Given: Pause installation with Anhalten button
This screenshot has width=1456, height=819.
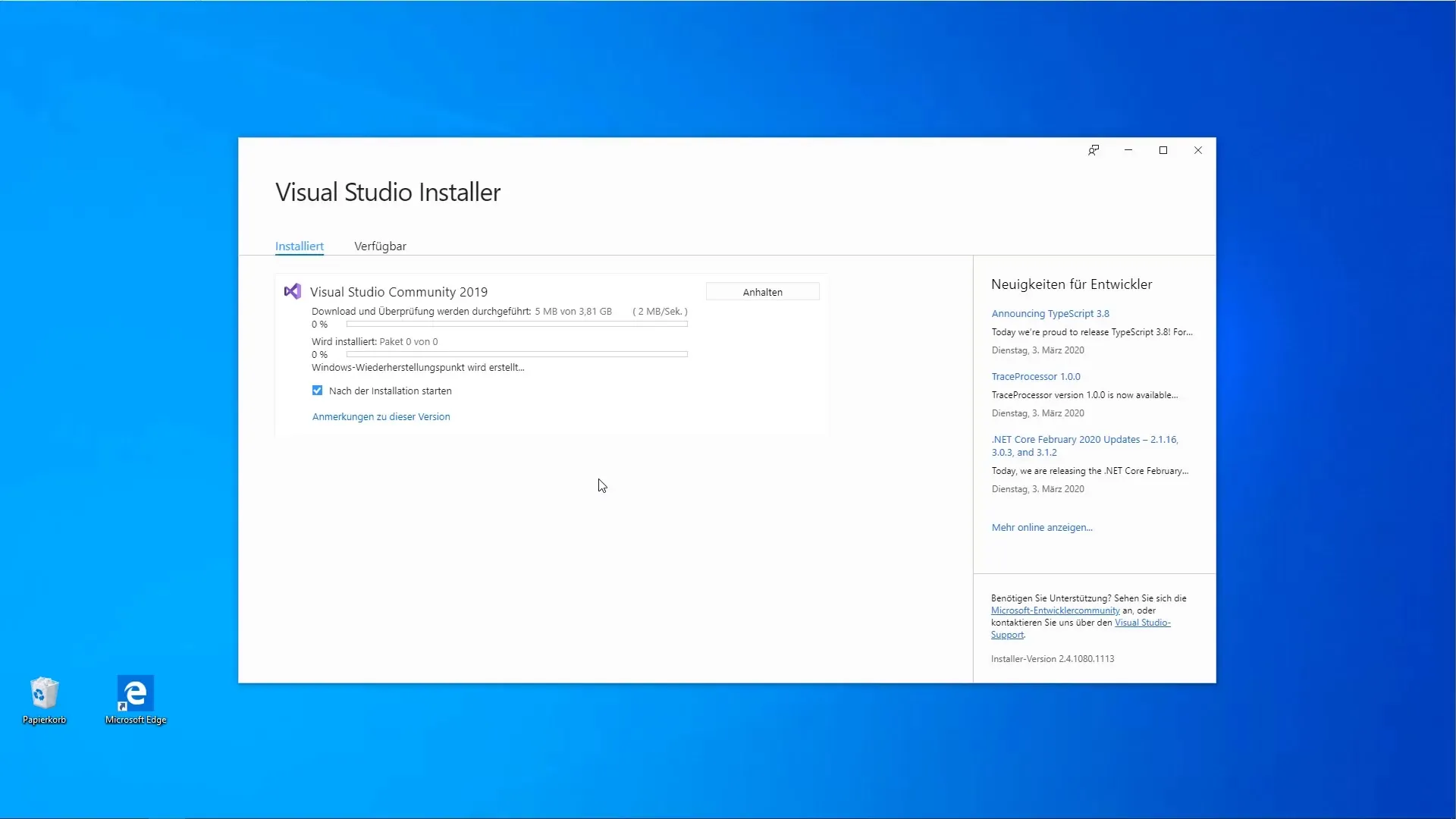Looking at the screenshot, I should click(763, 292).
